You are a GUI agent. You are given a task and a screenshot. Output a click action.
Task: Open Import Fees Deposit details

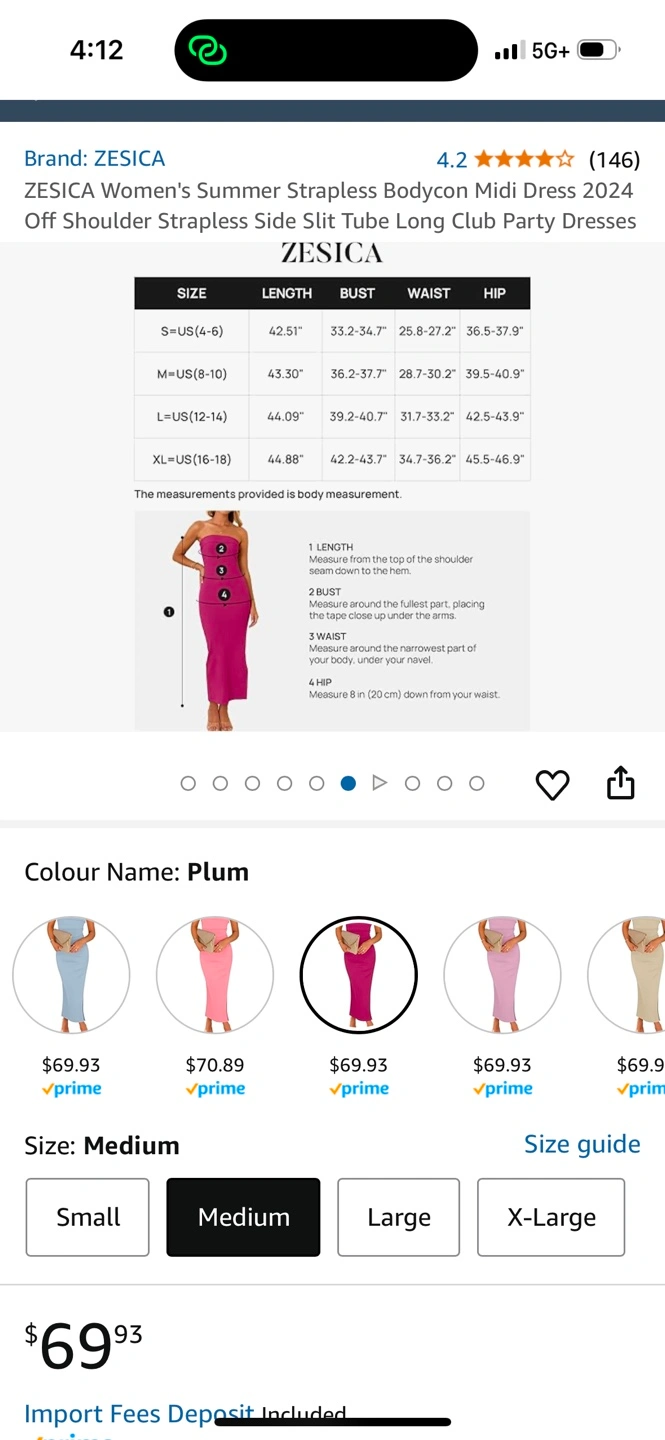(x=139, y=1414)
